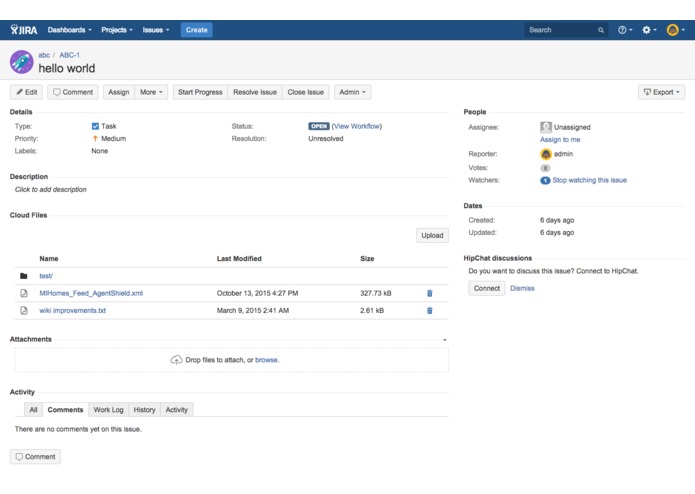Click Resolve Issue
This screenshot has height=494, width=695.
coord(255,92)
